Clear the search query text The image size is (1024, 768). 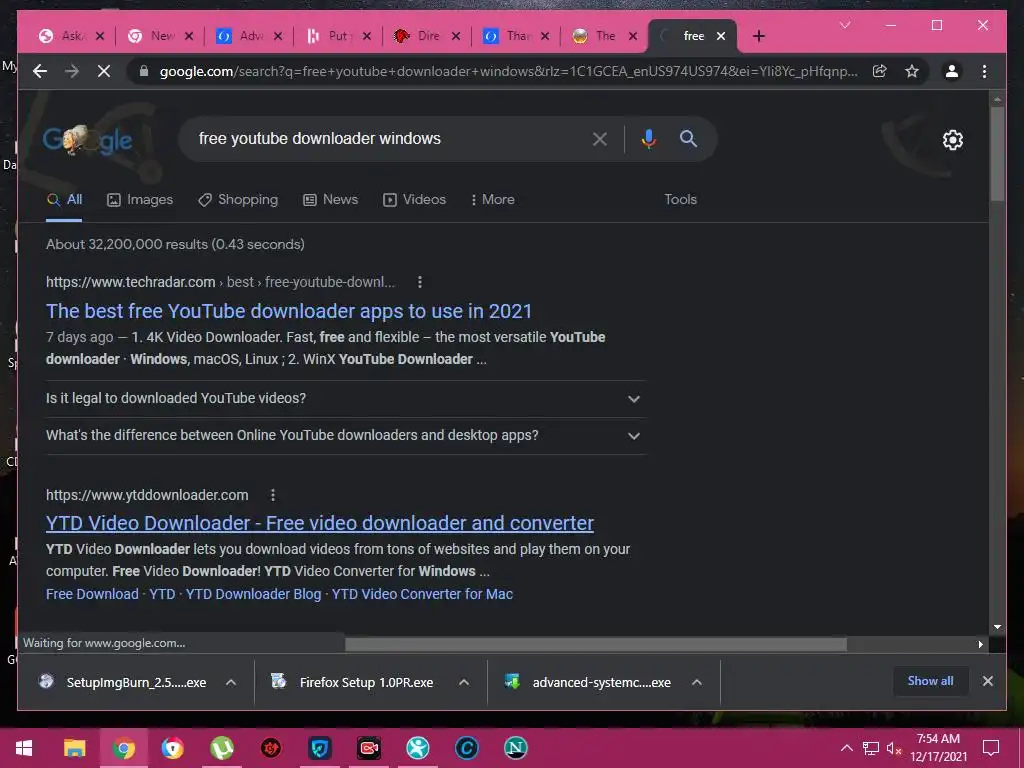click(x=600, y=138)
